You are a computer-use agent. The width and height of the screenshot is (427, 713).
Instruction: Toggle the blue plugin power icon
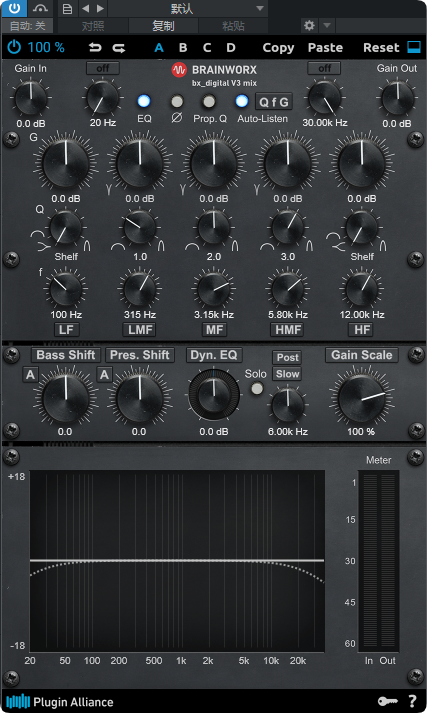coord(15,47)
